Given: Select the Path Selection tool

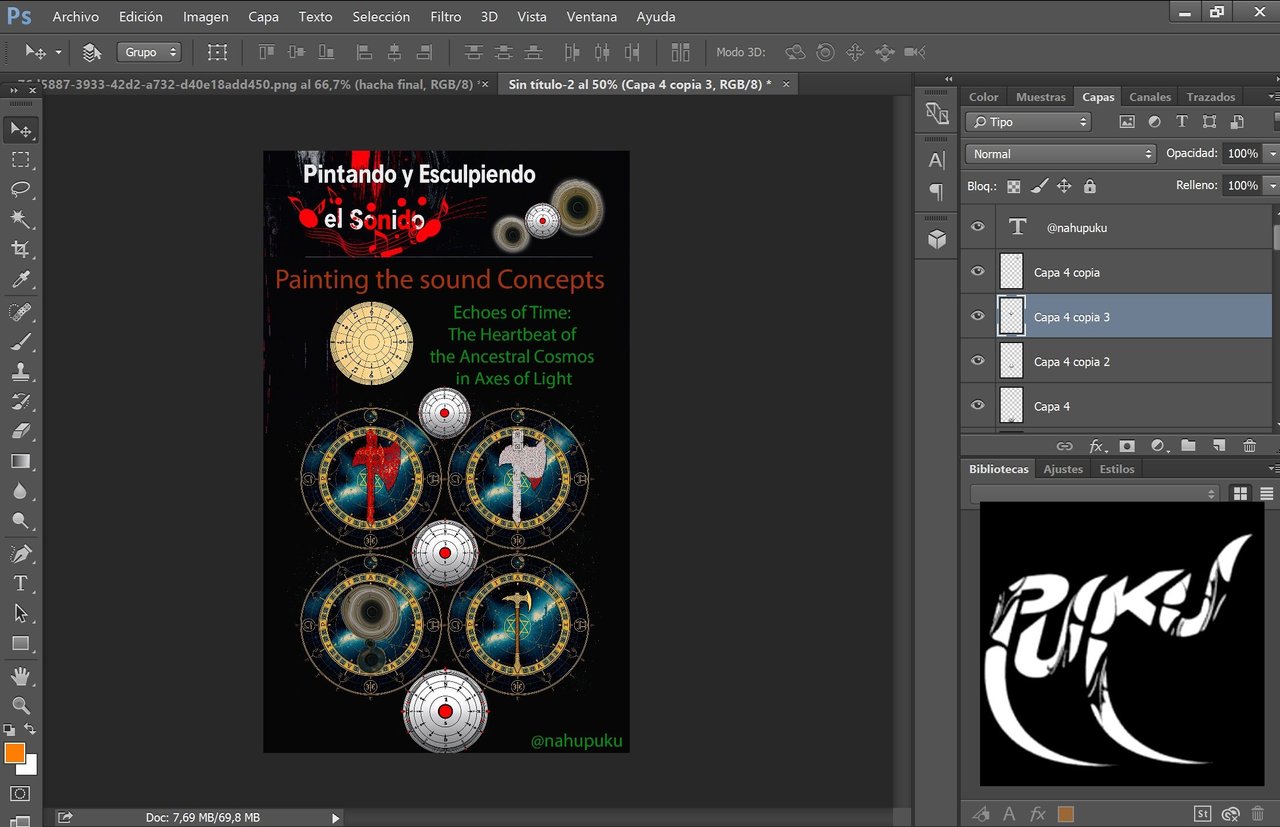Looking at the screenshot, I should [20, 613].
